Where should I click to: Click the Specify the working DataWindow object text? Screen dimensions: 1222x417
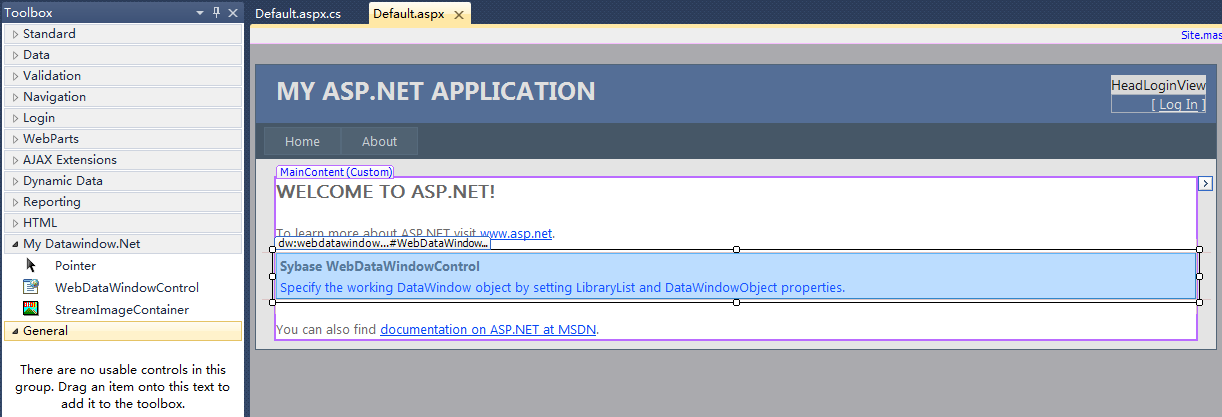[562, 288]
